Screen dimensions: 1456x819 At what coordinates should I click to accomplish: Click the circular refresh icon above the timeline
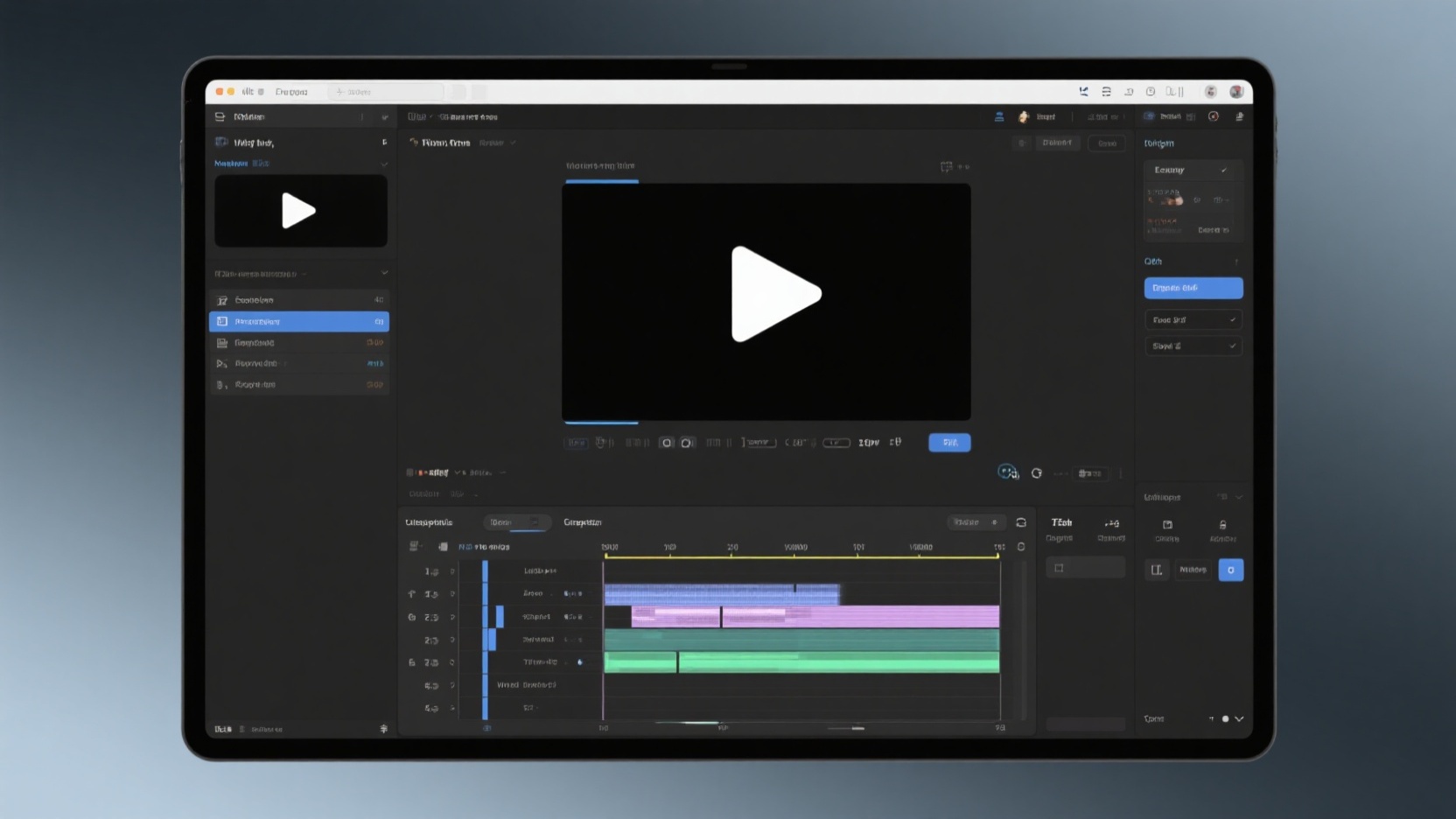click(1037, 473)
